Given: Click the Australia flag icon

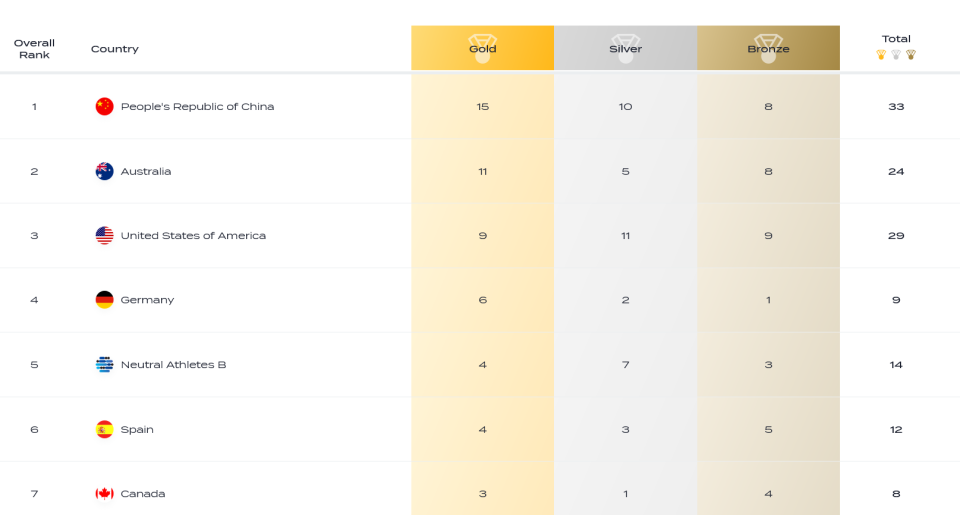Looking at the screenshot, I should 105,171.
